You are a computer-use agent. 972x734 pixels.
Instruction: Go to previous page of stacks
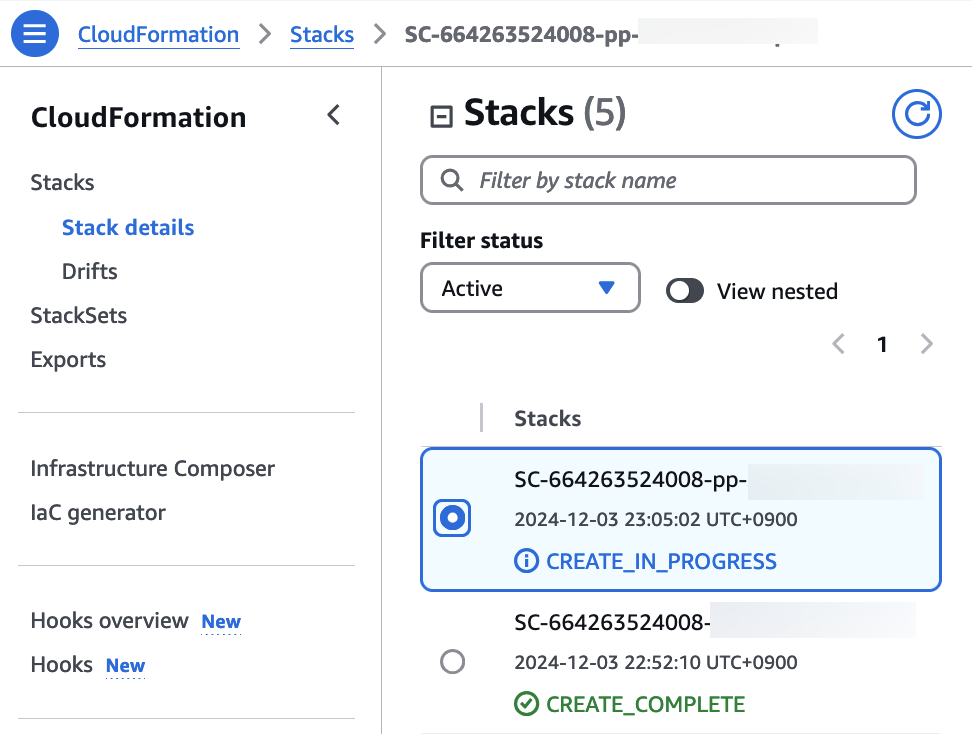click(x=839, y=343)
